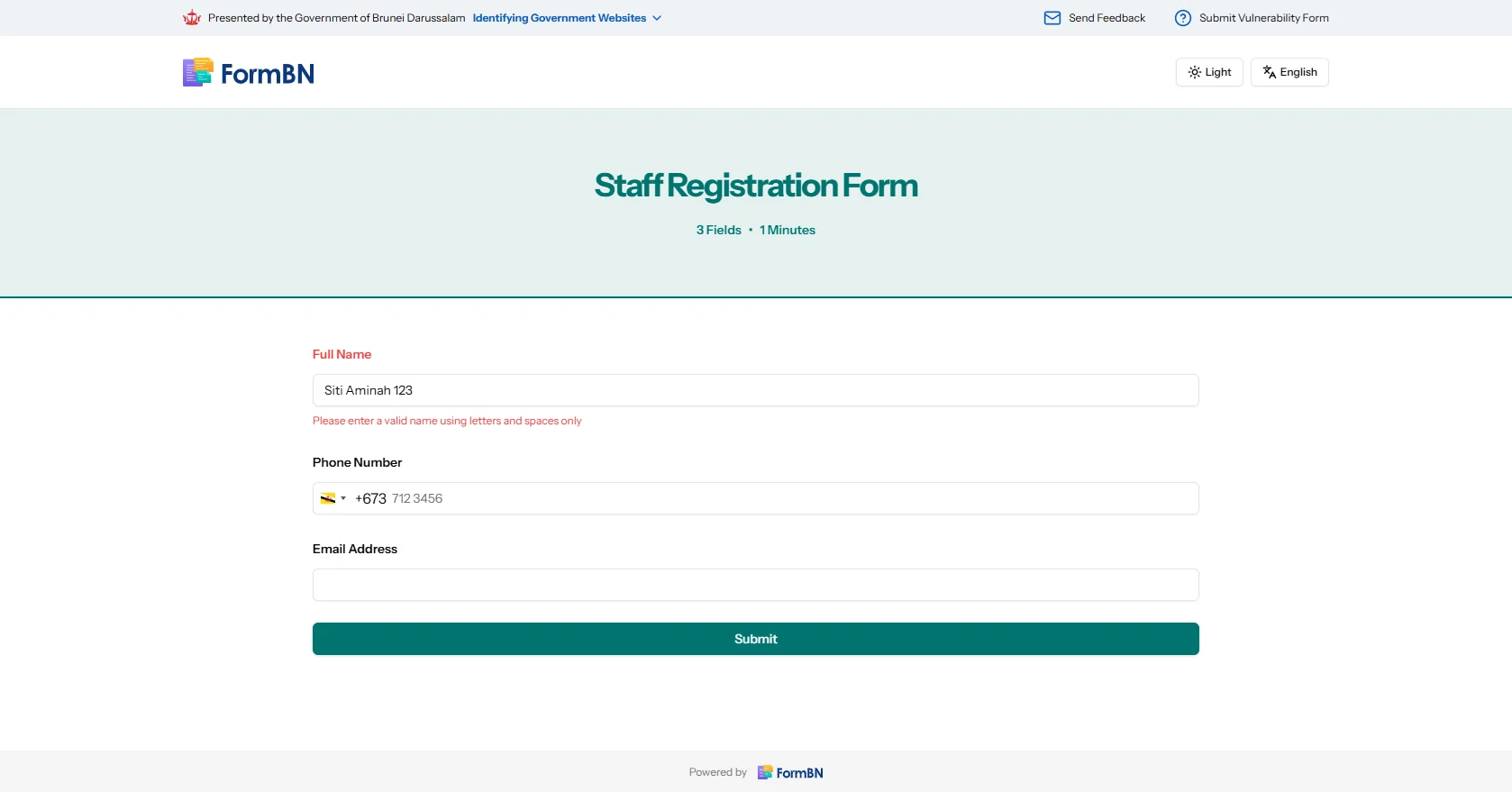This screenshot has width=1512, height=792.
Task: Select the empty Email Address field
Action: coord(755,585)
